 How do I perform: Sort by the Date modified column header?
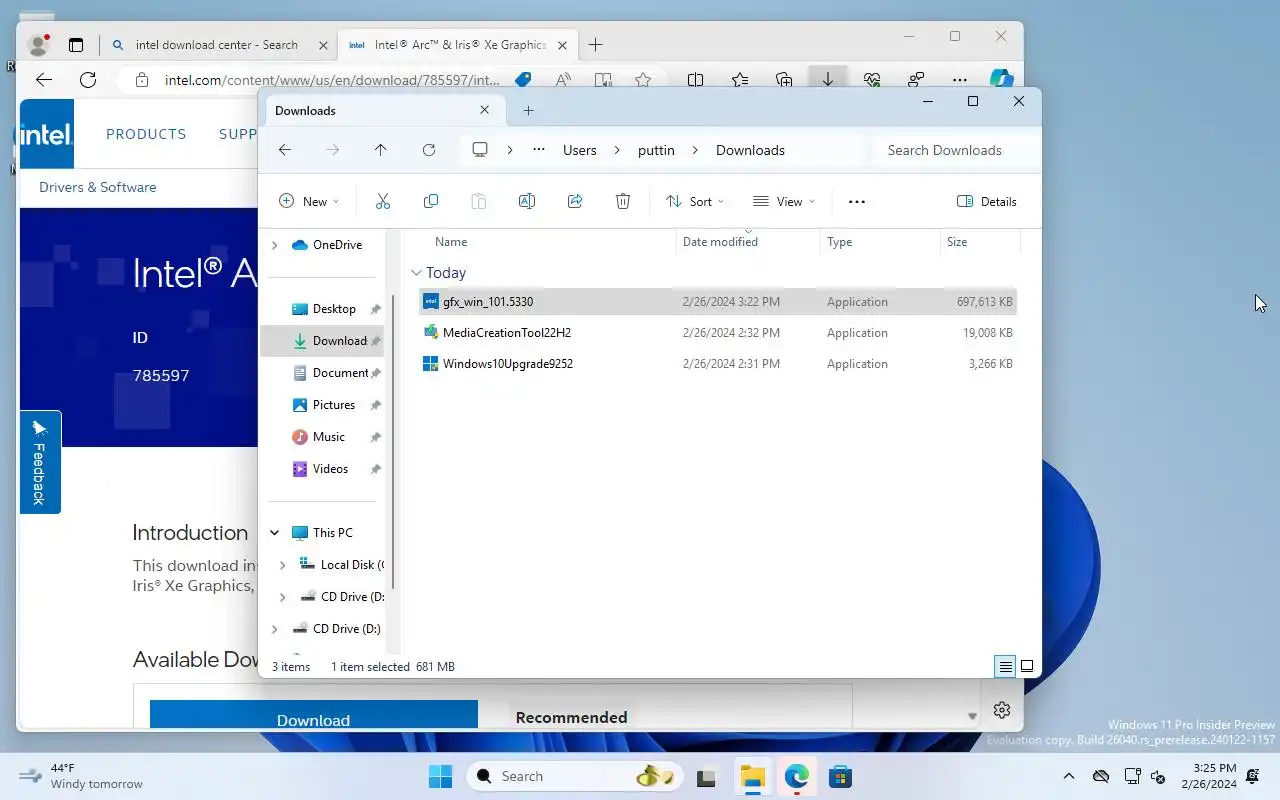748,242
